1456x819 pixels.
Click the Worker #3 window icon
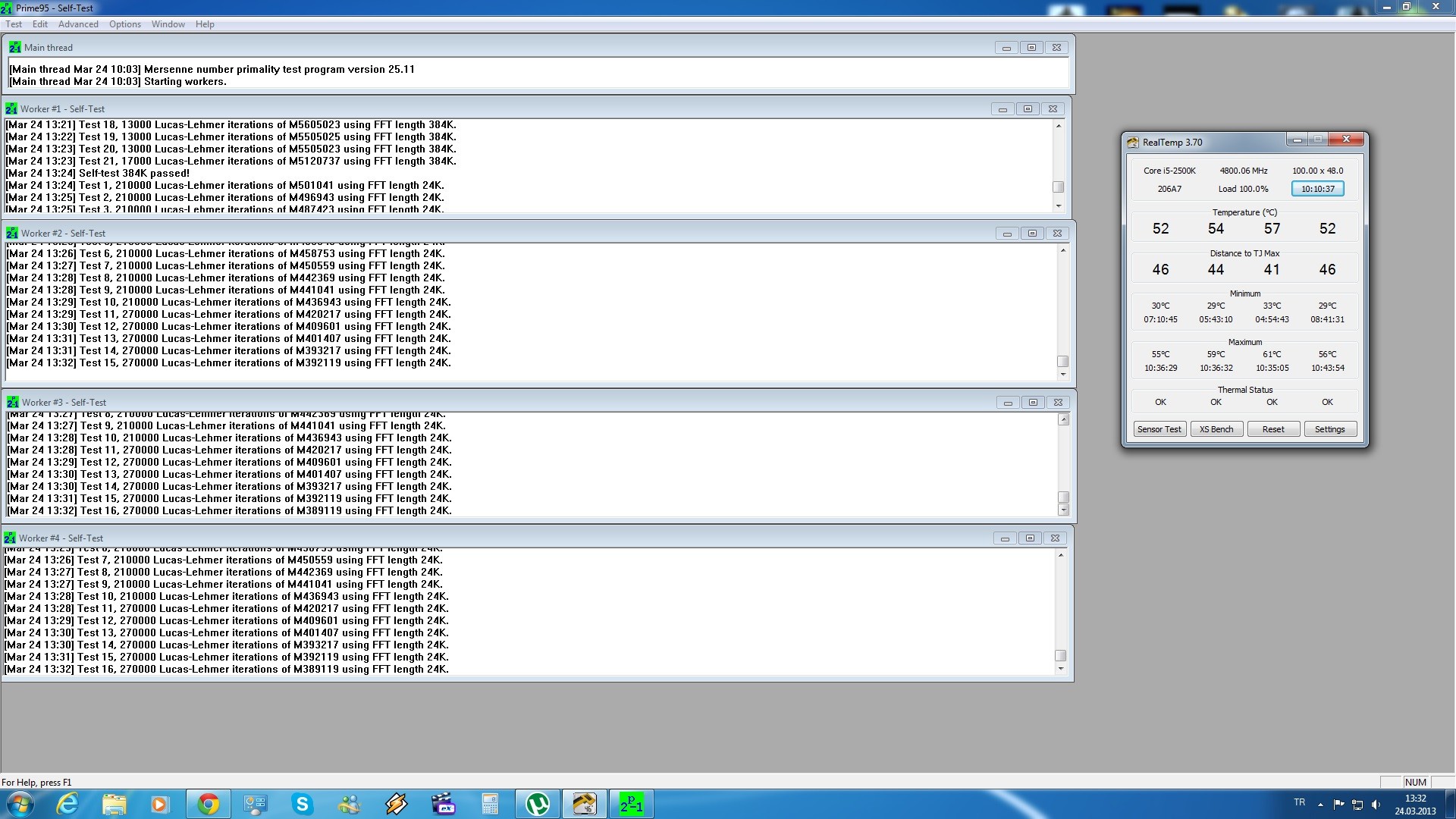pos(13,402)
